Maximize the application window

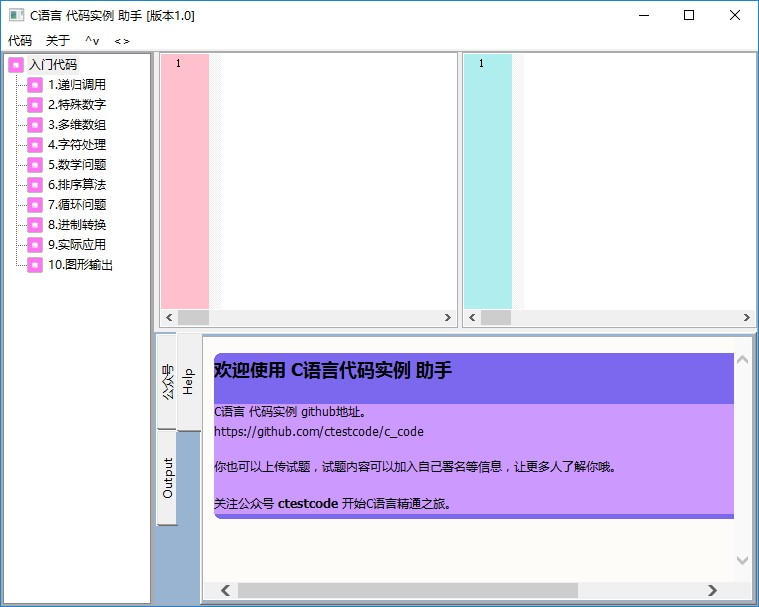pos(689,15)
